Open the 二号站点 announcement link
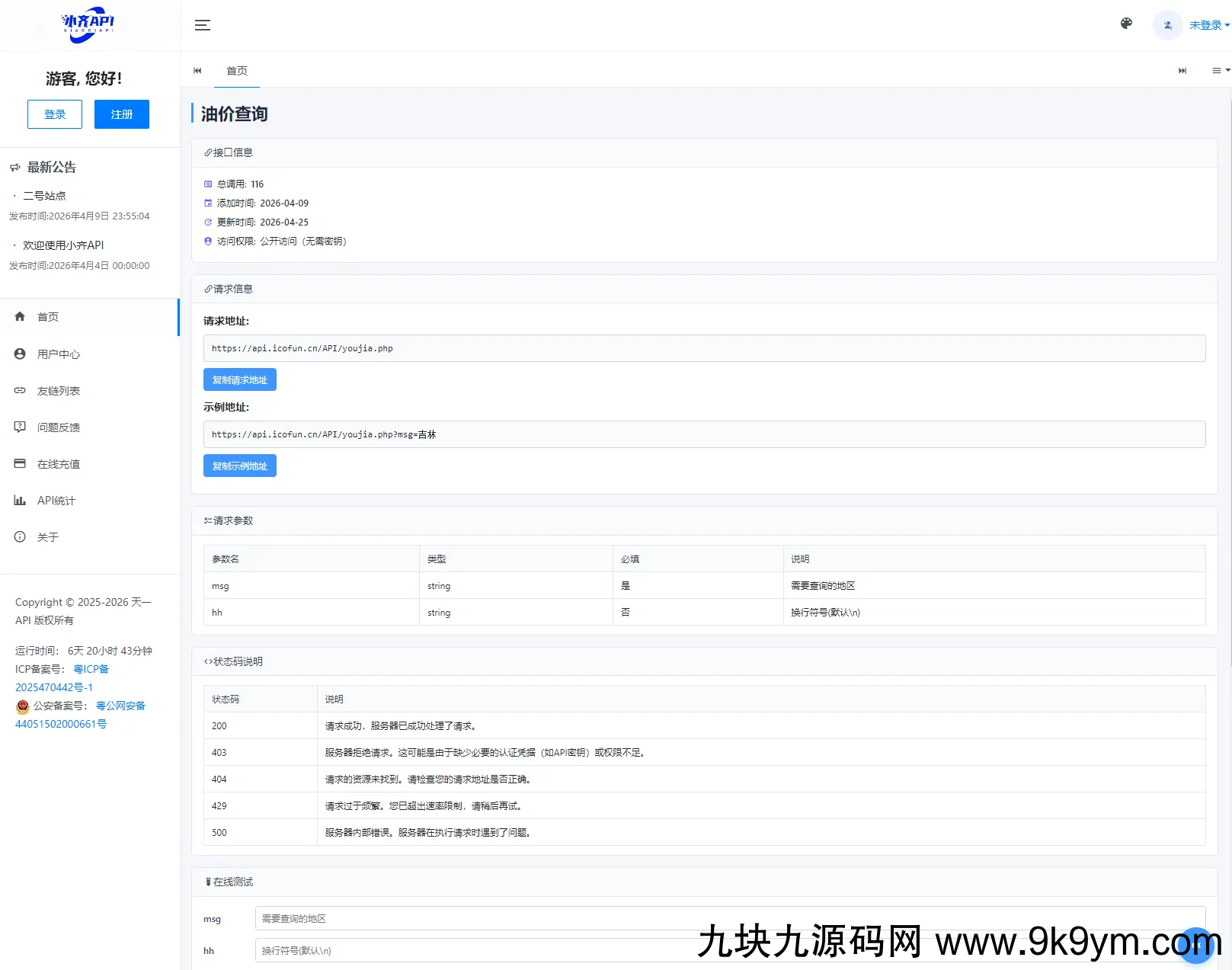Image resolution: width=1232 pixels, height=970 pixels. pos(44,196)
